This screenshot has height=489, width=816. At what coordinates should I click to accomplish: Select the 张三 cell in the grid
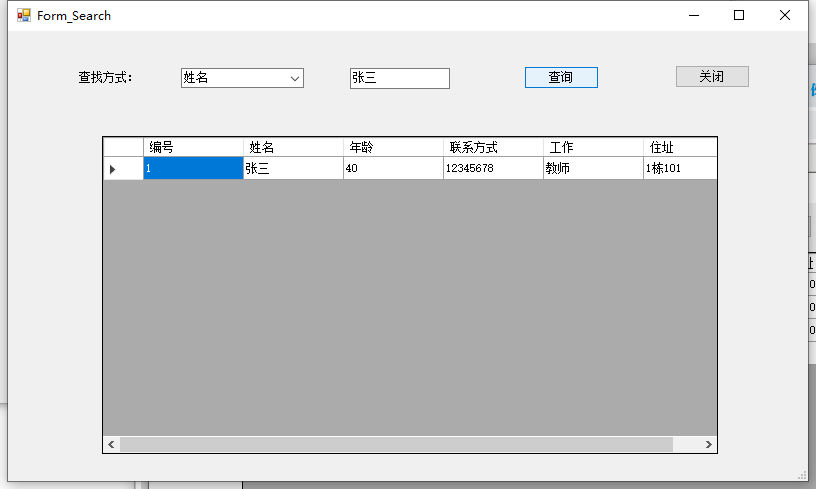(x=293, y=169)
